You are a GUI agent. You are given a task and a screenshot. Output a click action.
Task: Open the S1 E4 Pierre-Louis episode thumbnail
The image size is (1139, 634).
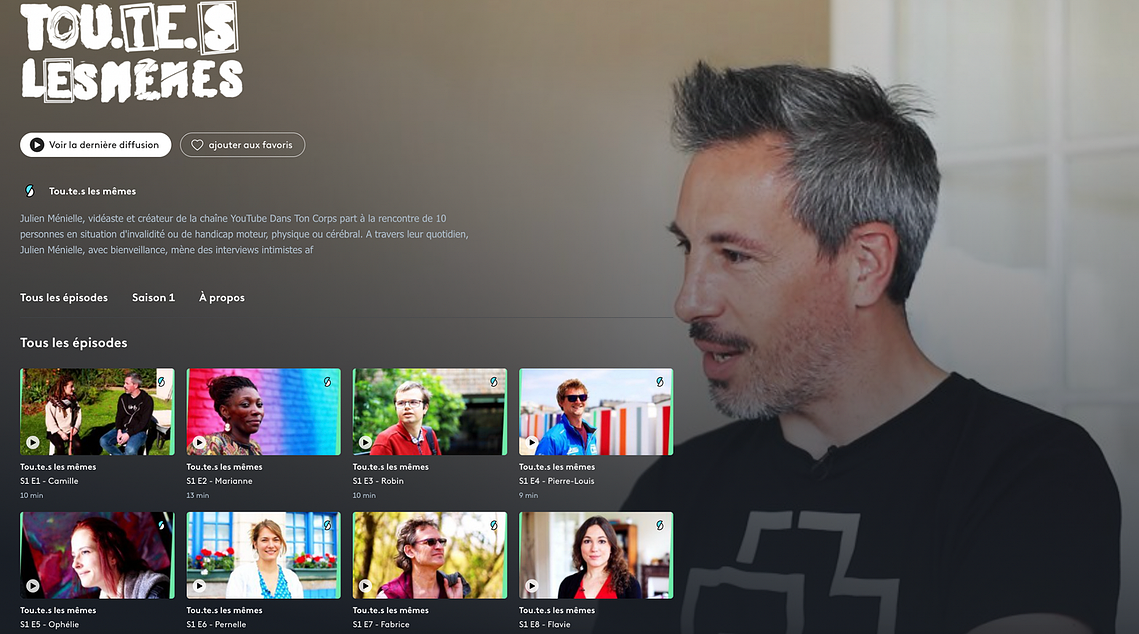click(596, 412)
